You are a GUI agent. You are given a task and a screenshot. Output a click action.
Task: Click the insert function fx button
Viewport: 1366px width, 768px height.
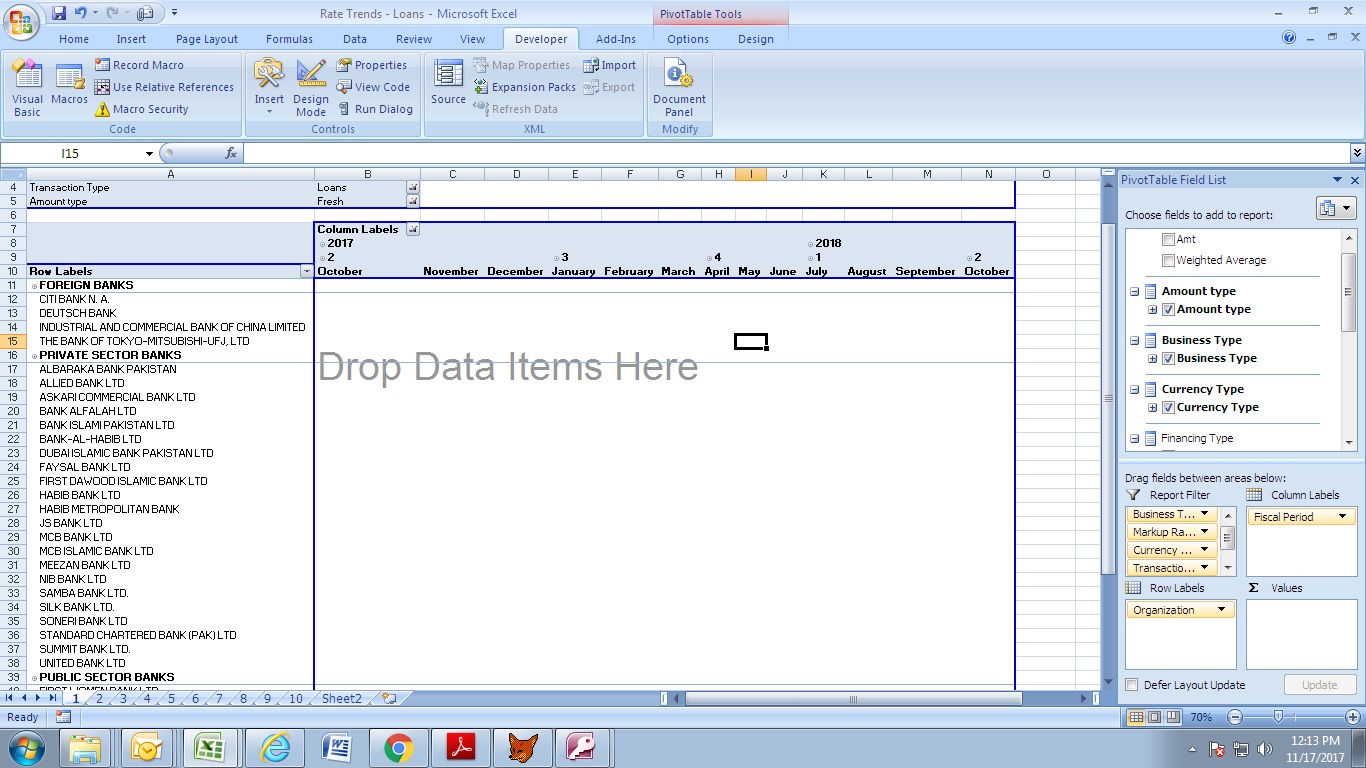click(231, 153)
